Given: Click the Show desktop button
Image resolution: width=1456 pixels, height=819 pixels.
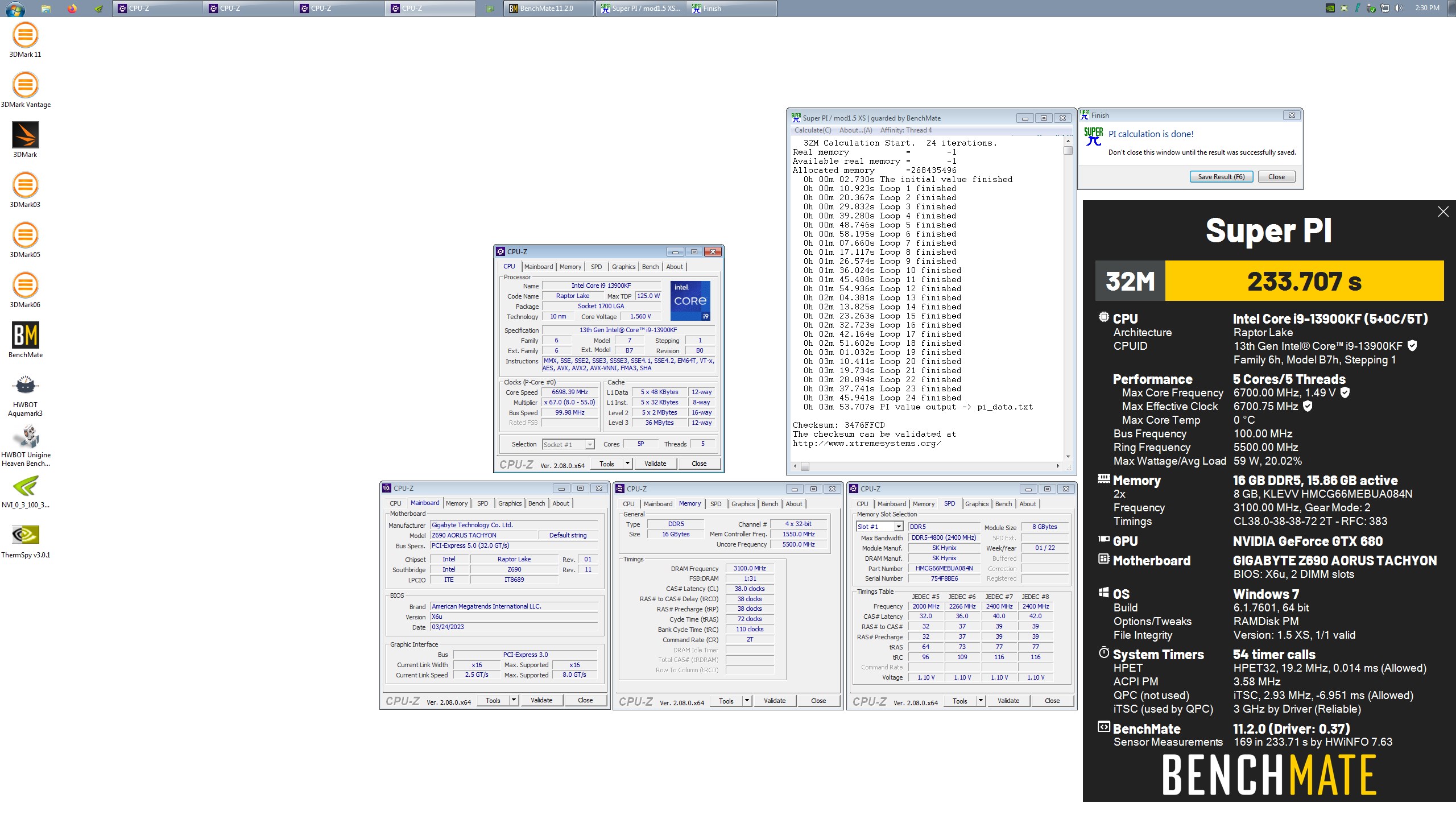Looking at the screenshot, I should coord(1451,9).
